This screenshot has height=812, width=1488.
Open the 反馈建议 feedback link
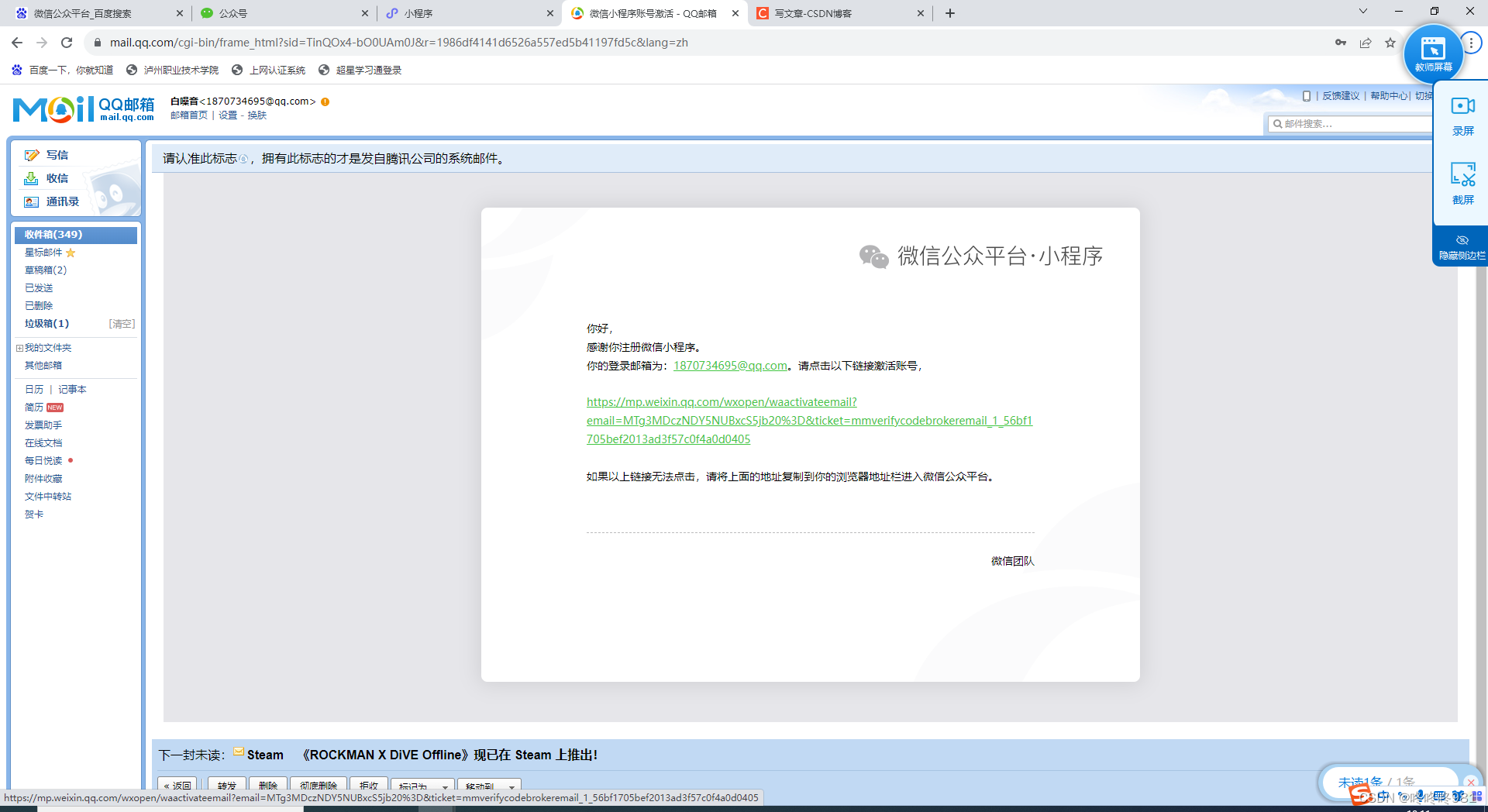(1341, 96)
